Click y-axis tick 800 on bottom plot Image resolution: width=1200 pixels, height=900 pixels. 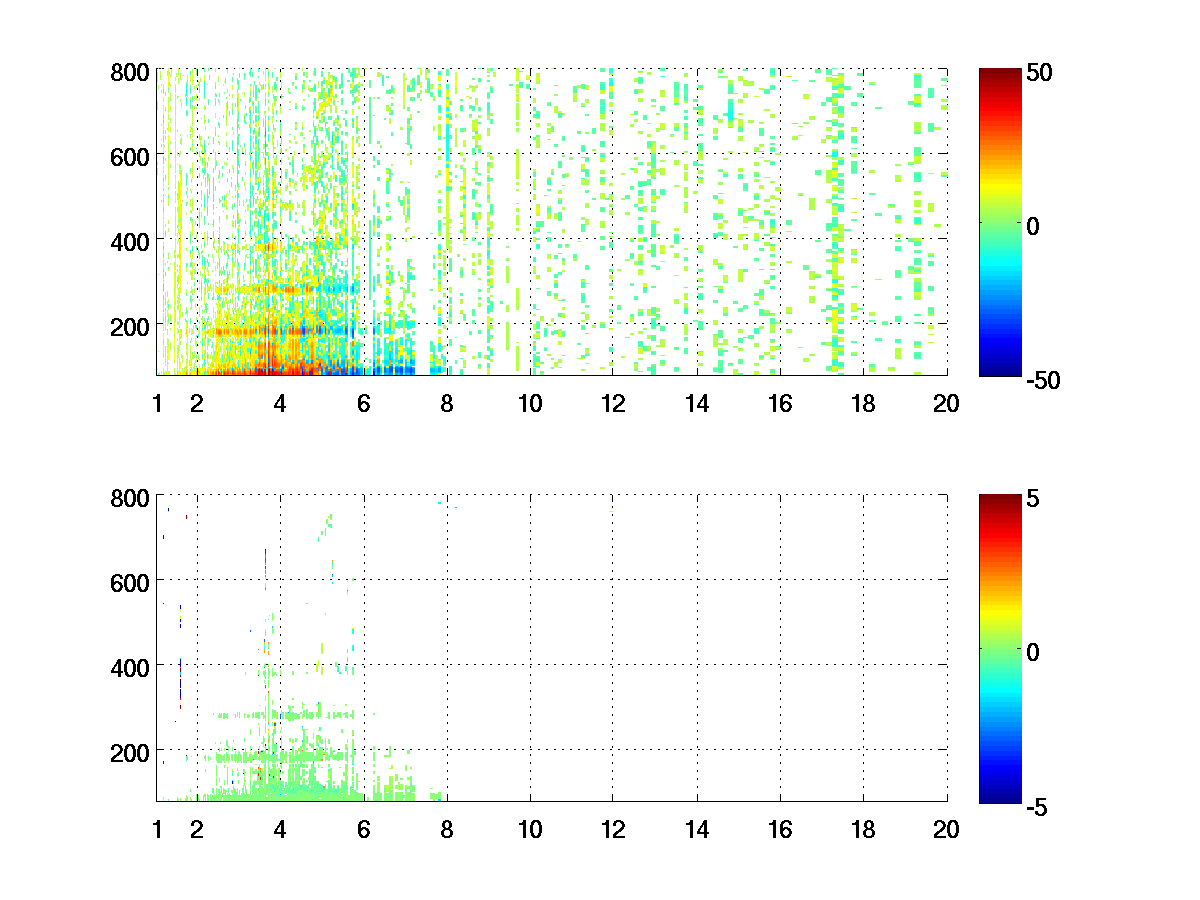pos(132,497)
